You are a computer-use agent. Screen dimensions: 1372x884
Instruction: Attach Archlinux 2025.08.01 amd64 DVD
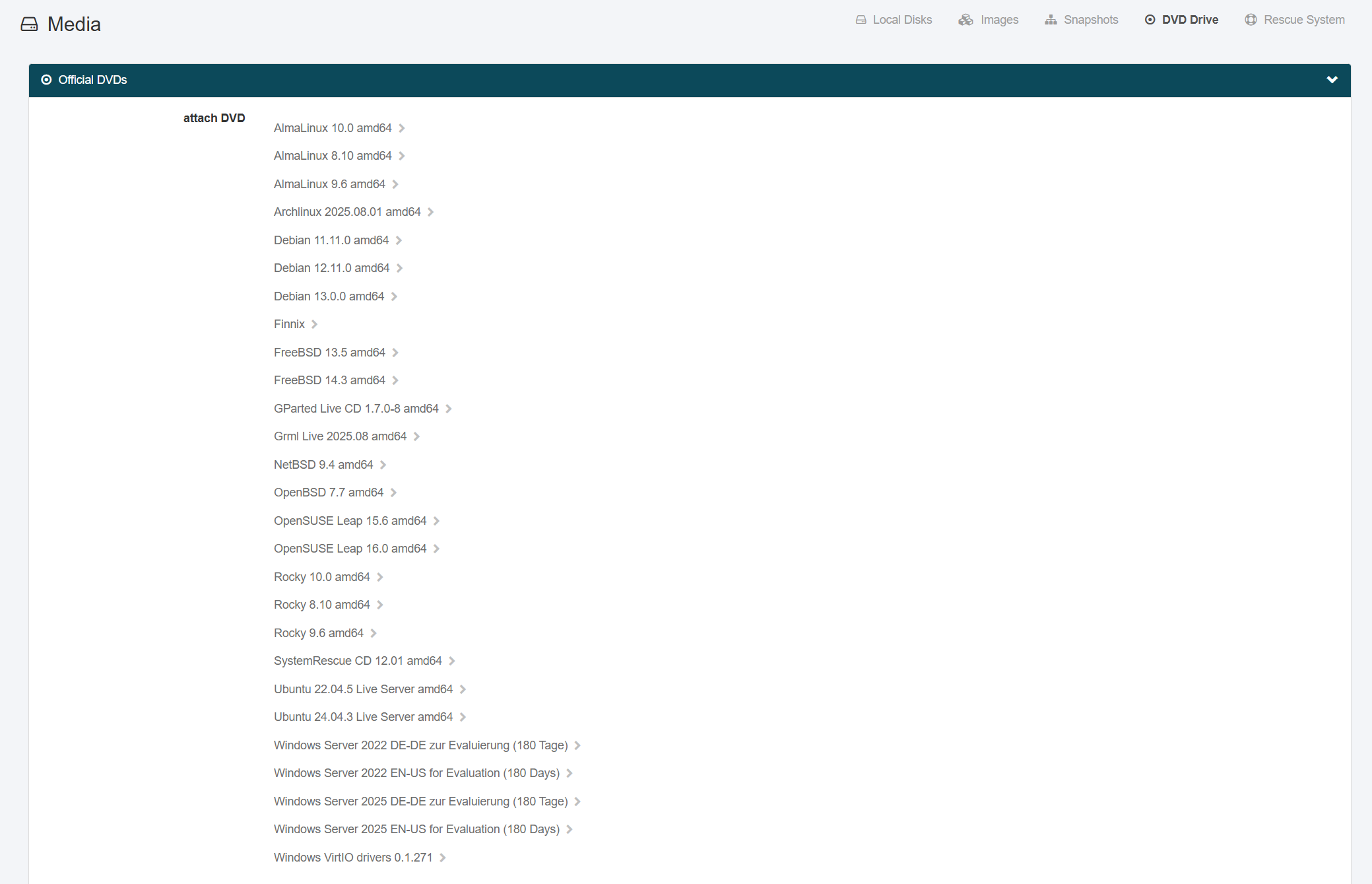(354, 212)
